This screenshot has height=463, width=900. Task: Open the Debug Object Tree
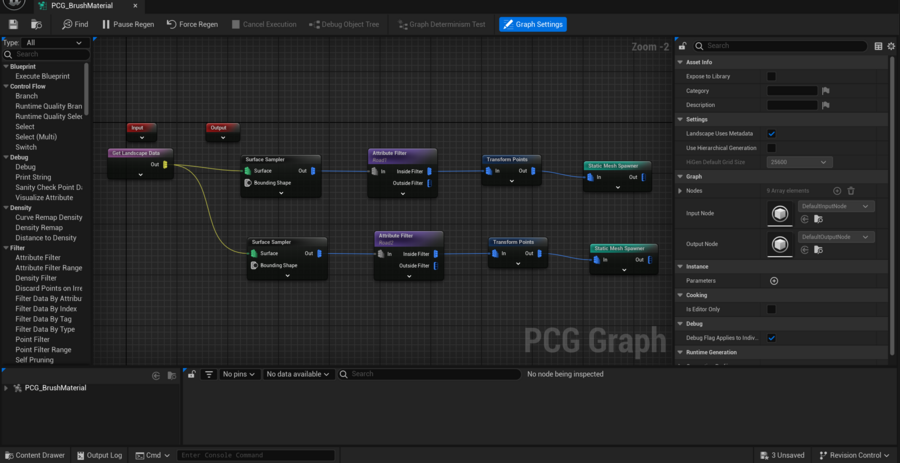point(344,24)
